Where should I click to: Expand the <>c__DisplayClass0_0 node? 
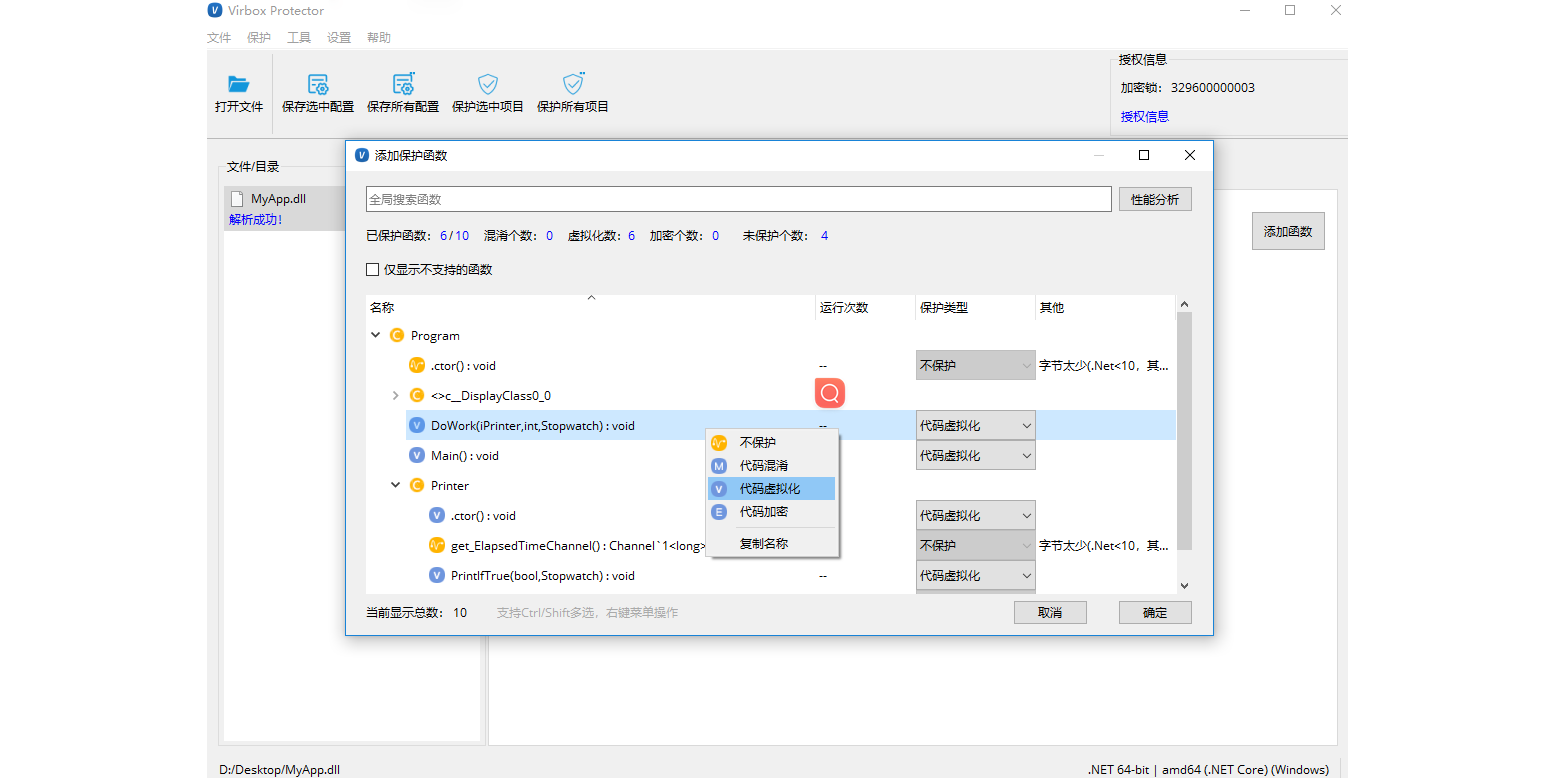(x=395, y=395)
